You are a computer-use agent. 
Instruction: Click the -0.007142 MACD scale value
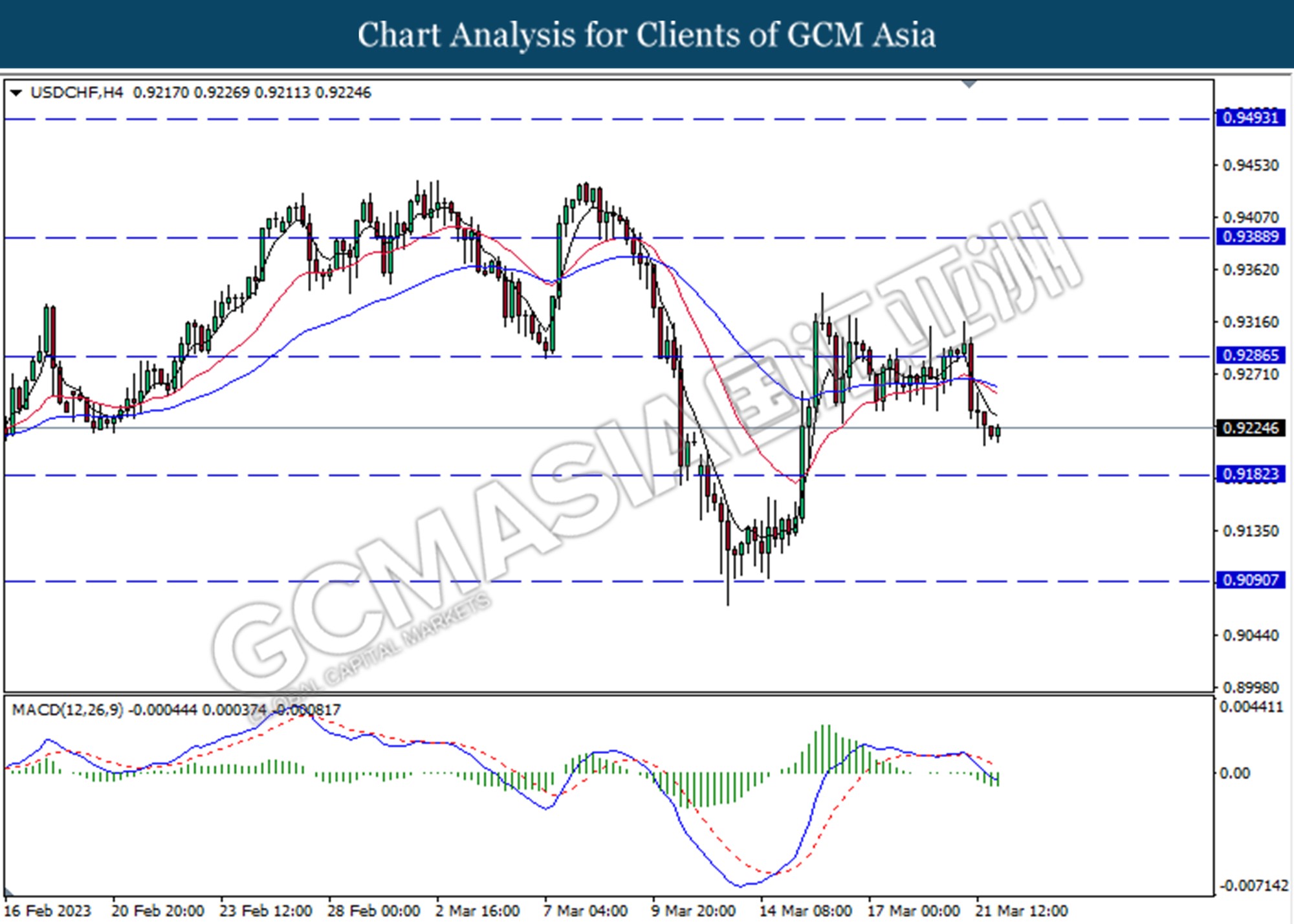click(1253, 885)
